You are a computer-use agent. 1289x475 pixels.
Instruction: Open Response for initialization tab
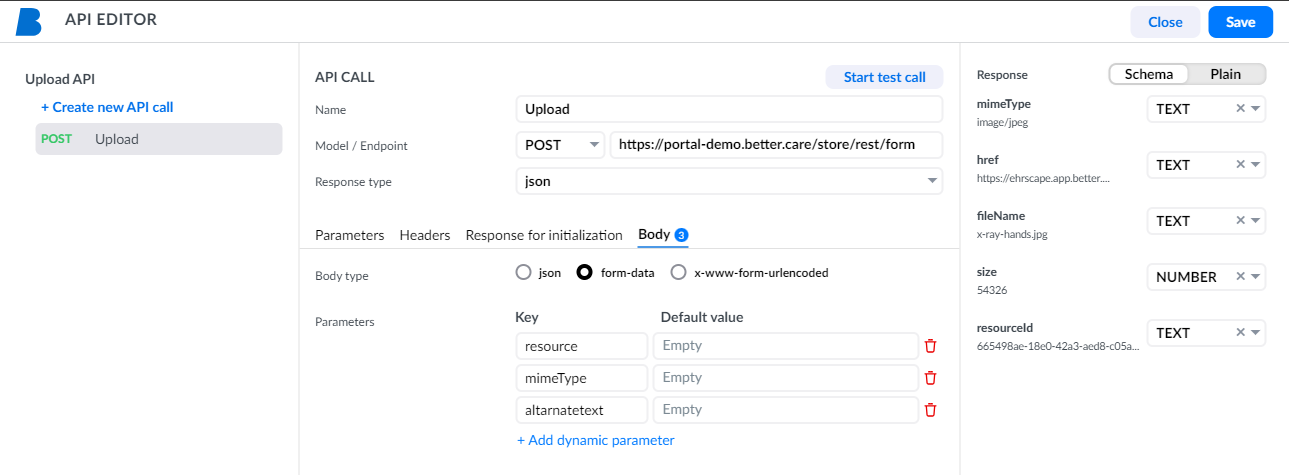point(544,235)
